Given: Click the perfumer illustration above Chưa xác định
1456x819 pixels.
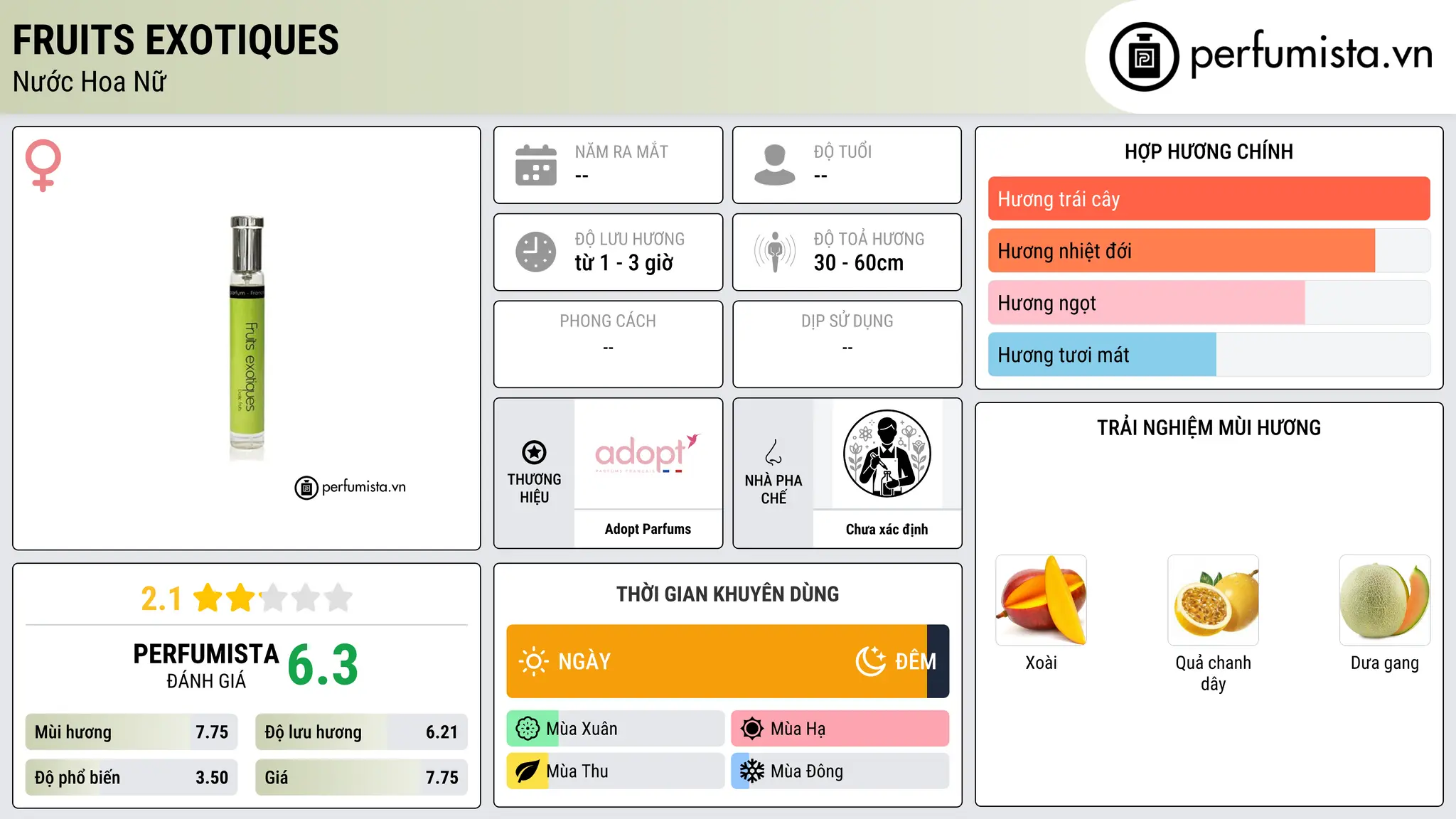Looking at the screenshot, I should pos(887,454).
